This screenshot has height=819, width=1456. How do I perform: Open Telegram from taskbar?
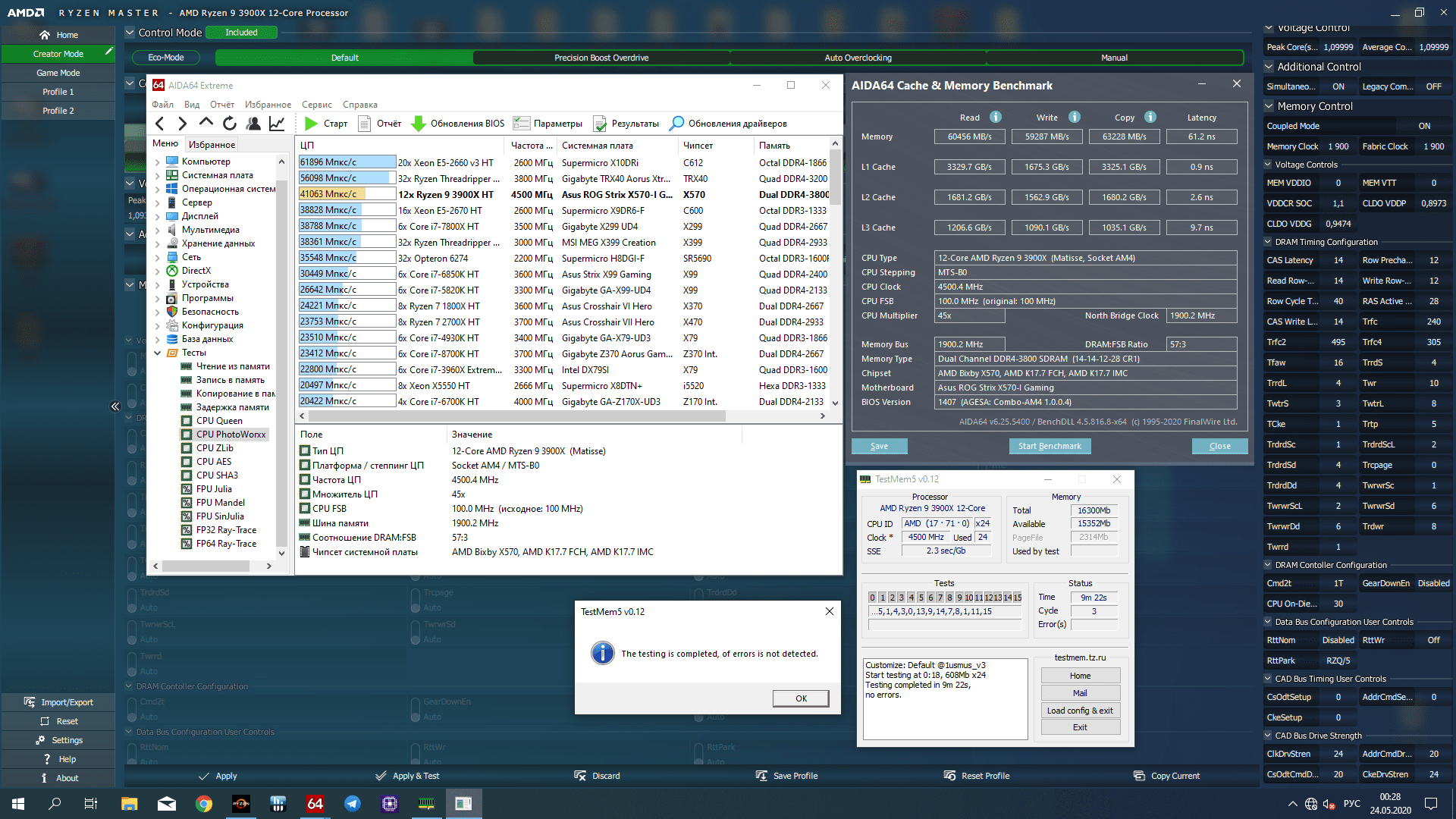(x=352, y=804)
